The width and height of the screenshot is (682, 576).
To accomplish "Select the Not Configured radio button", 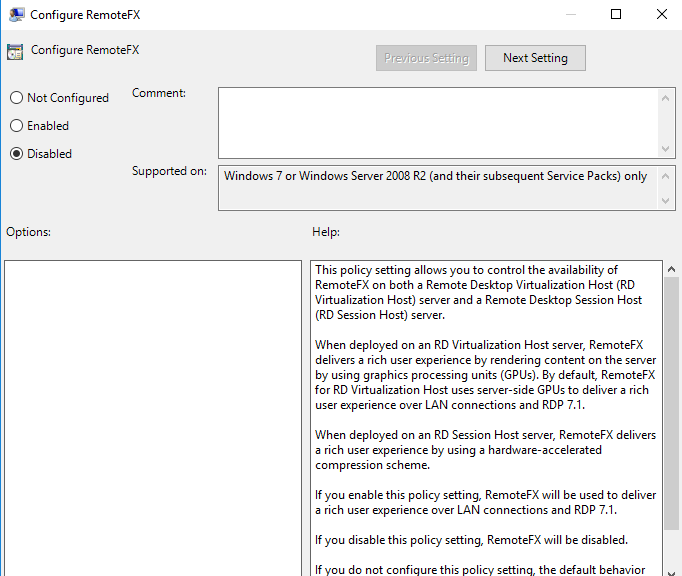I will (17, 98).
